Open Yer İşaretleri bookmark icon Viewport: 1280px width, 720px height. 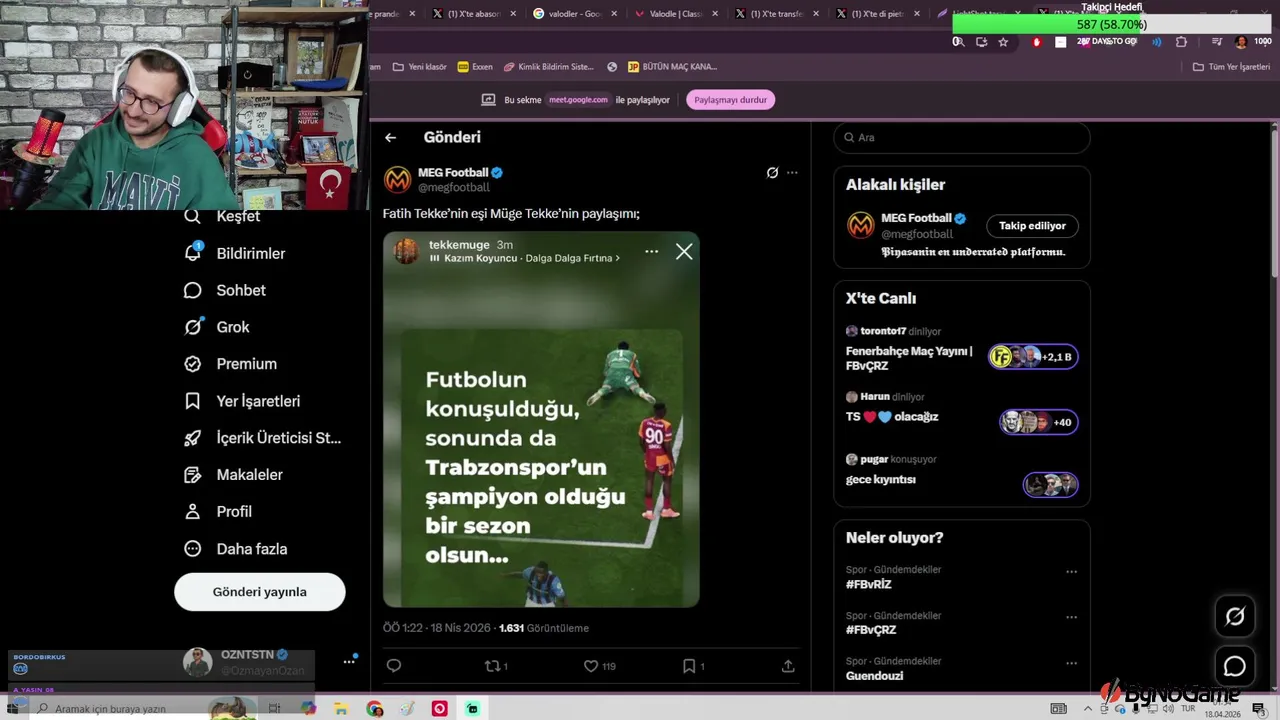pos(193,401)
